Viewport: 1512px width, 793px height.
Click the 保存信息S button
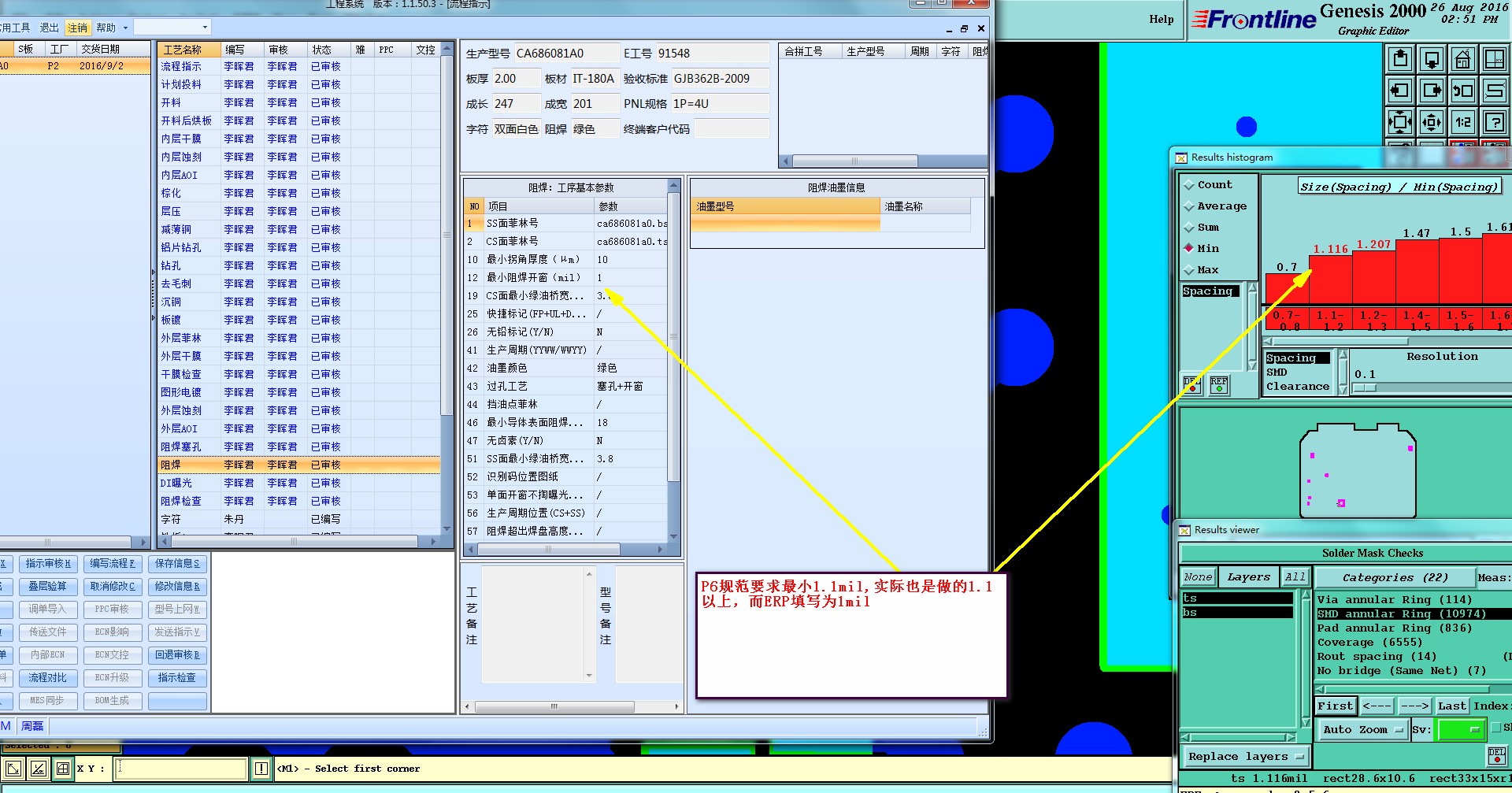[177, 564]
